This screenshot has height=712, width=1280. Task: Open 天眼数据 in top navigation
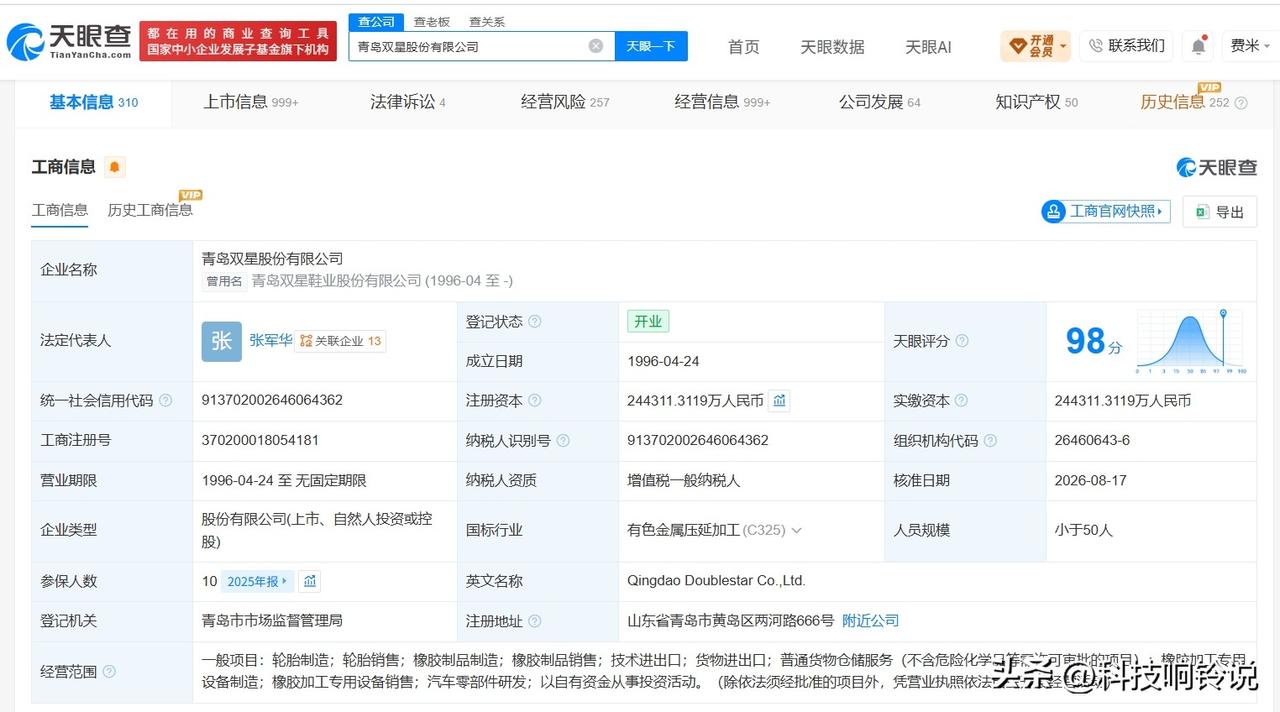coord(832,47)
